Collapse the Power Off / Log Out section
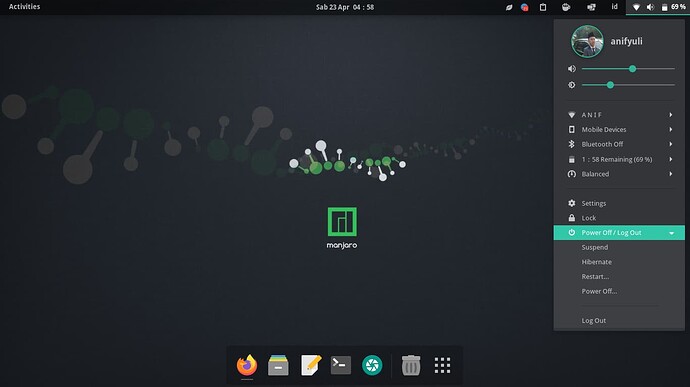Viewport: 690px width, 387px height. pos(620,232)
